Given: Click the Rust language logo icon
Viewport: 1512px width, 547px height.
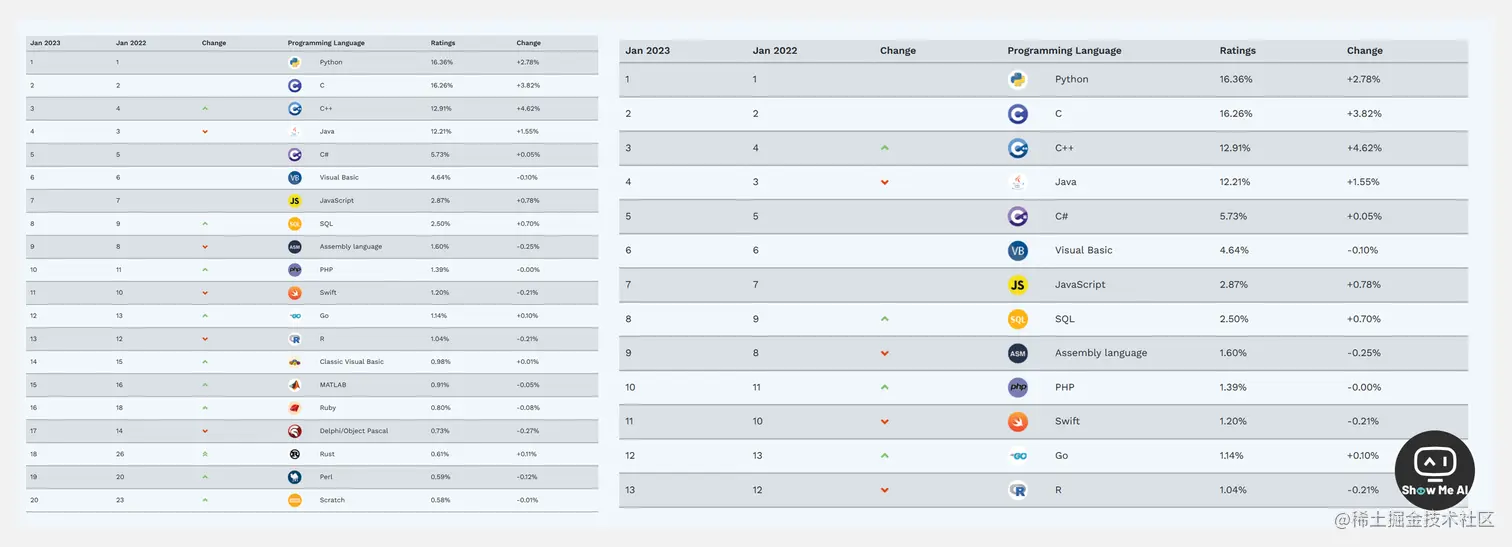Looking at the screenshot, I should point(294,454).
